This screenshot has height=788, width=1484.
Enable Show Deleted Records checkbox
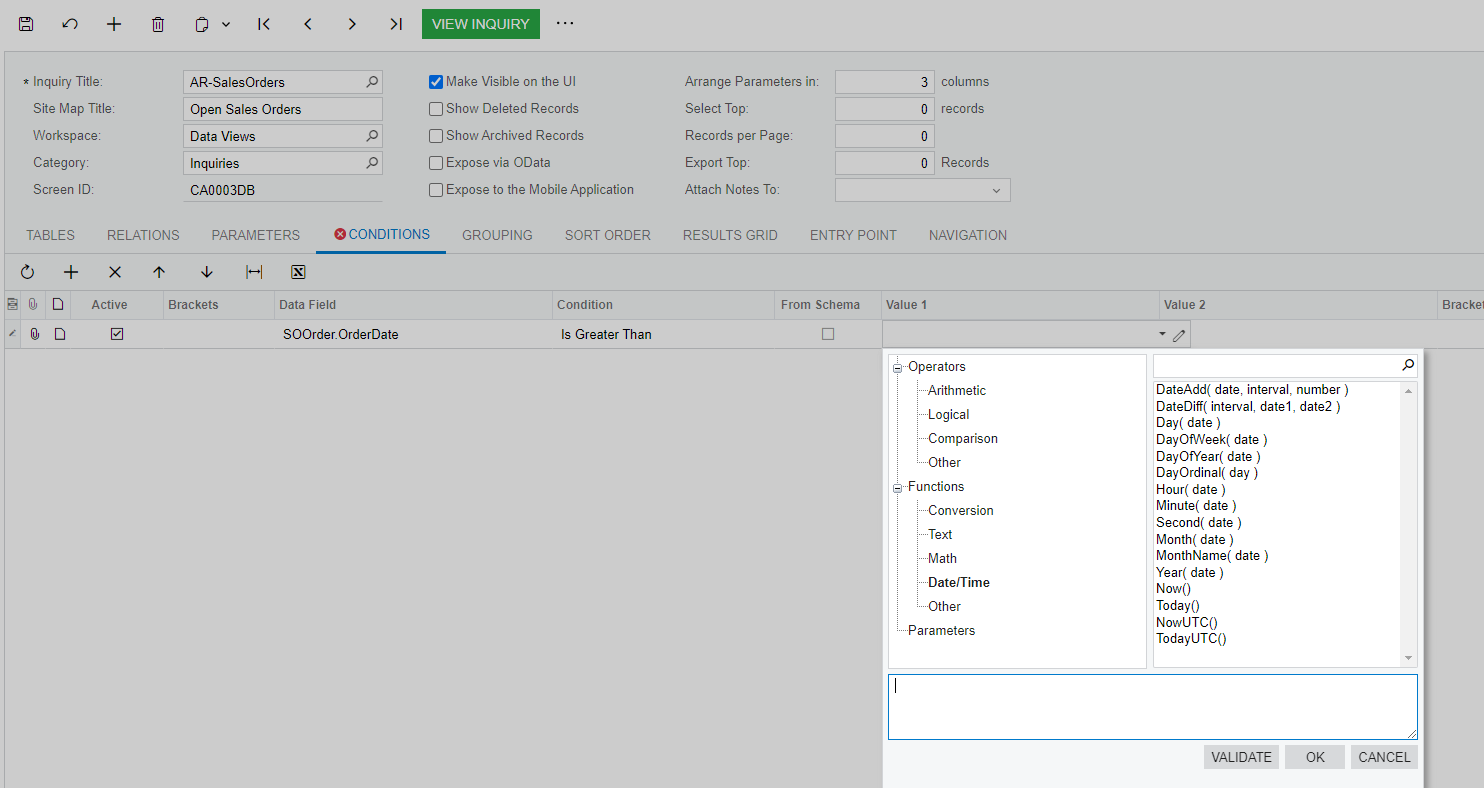coord(436,109)
